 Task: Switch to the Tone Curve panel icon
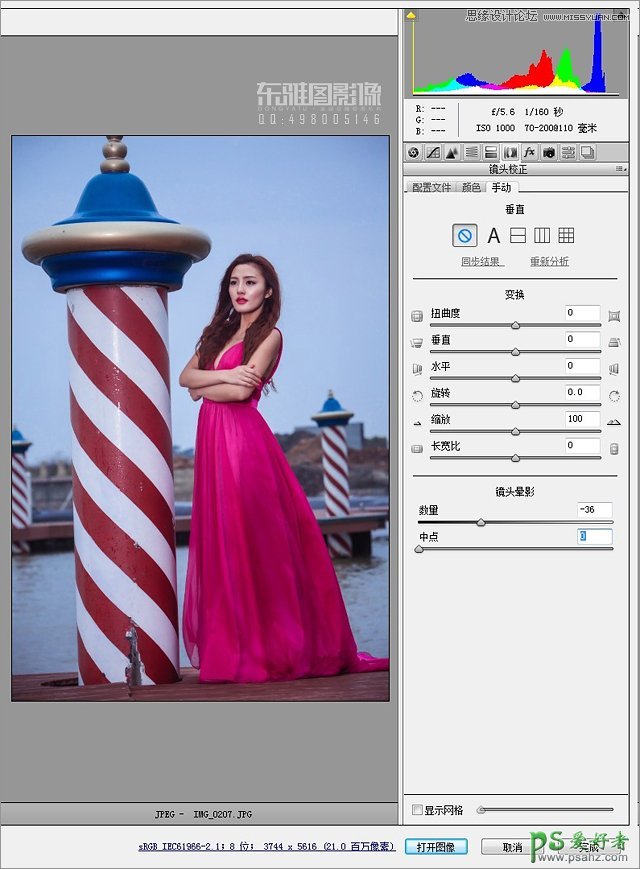[x=432, y=153]
